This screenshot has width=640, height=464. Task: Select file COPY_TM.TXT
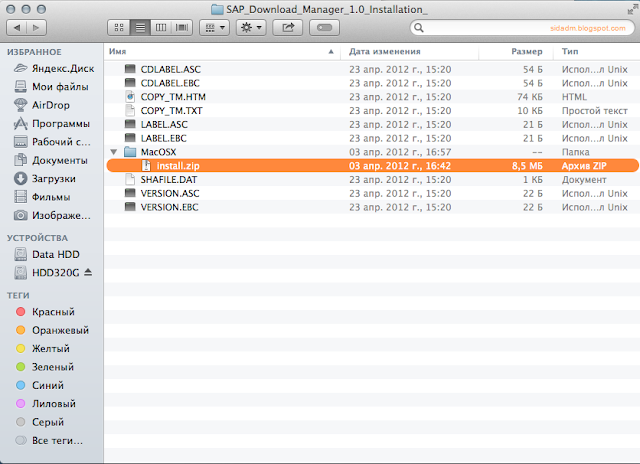(x=371, y=111)
